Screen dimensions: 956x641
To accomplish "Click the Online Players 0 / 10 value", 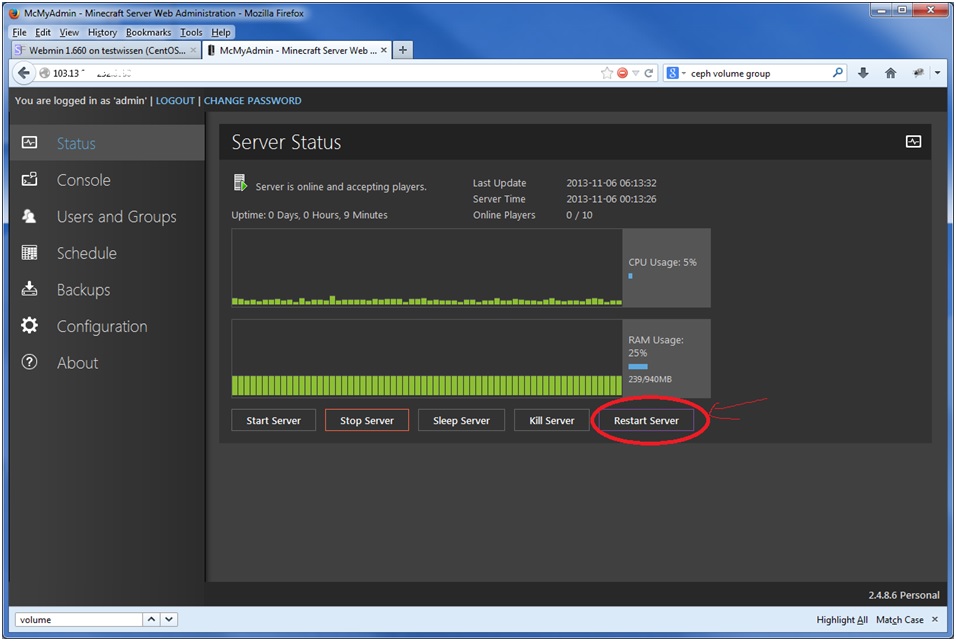I will [579, 215].
